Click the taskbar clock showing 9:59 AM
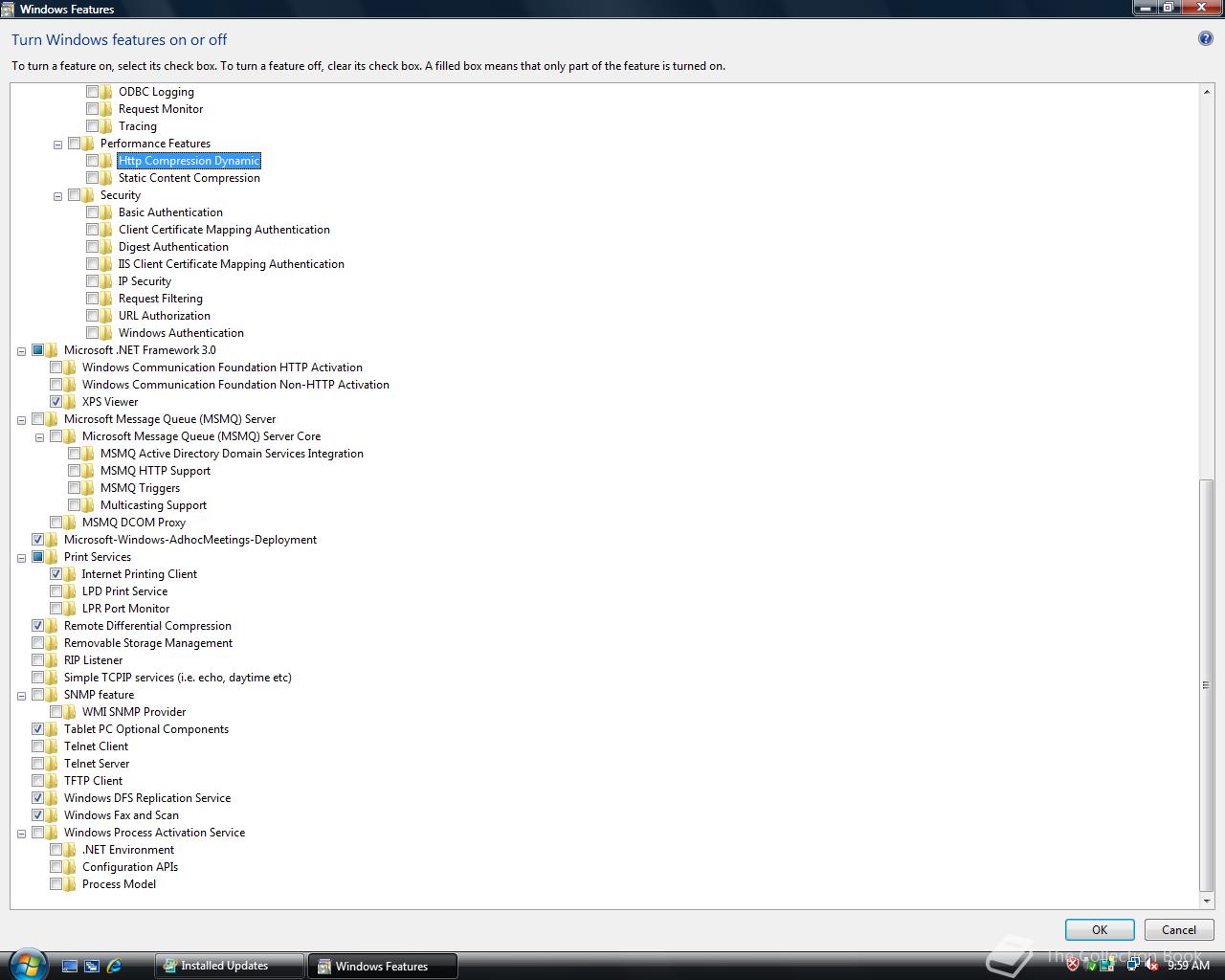Image resolution: width=1225 pixels, height=980 pixels. 1189,966
